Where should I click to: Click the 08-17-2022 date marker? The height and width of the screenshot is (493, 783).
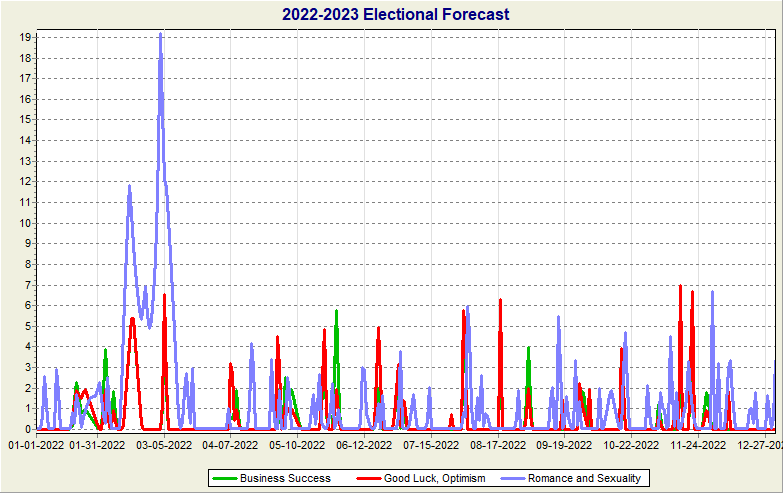[x=498, y=444]
